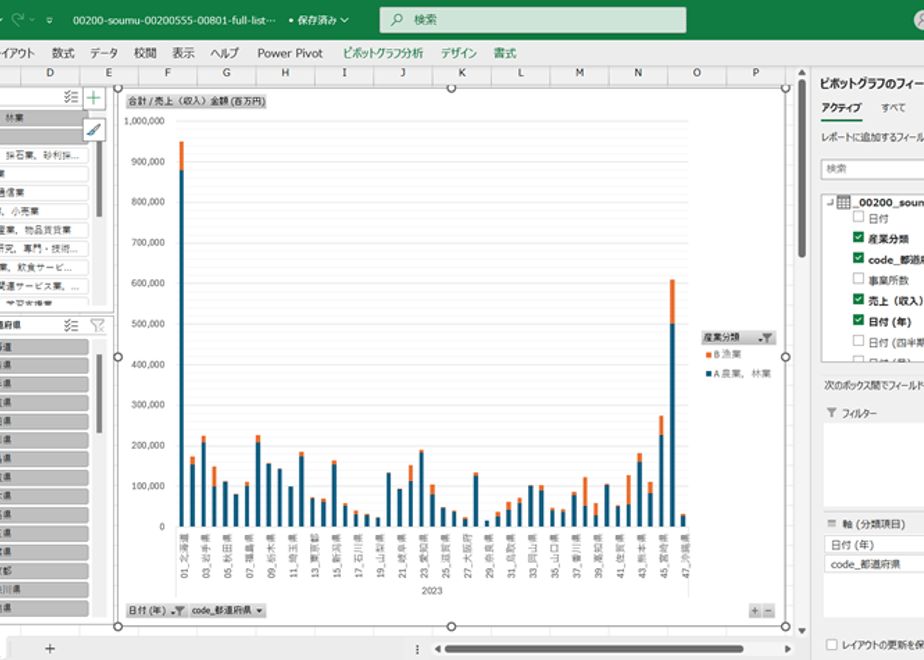Viewport: 924px width, 660px height.
Task: Click the prefecture slicer scrollbar
Action: coord(99,394)
